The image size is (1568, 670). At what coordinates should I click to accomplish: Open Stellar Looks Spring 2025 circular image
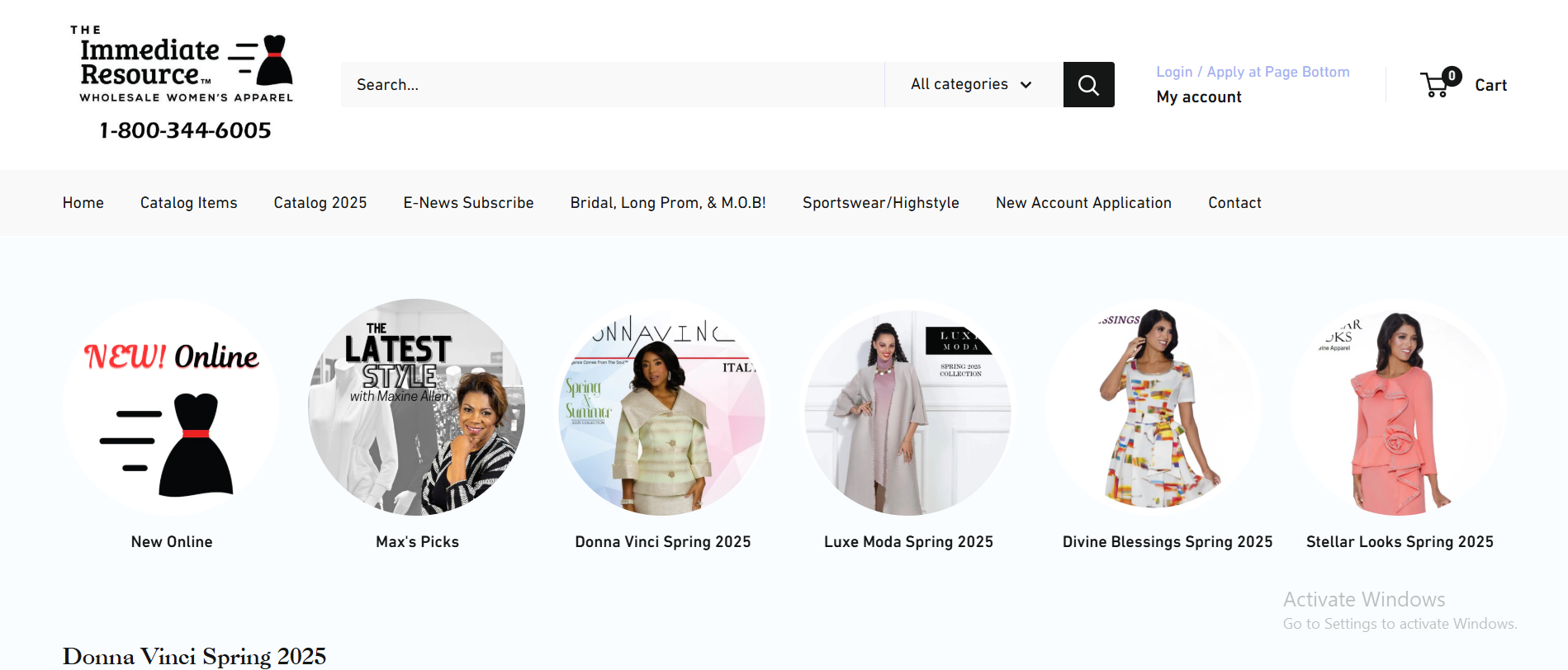point(1400,408)
